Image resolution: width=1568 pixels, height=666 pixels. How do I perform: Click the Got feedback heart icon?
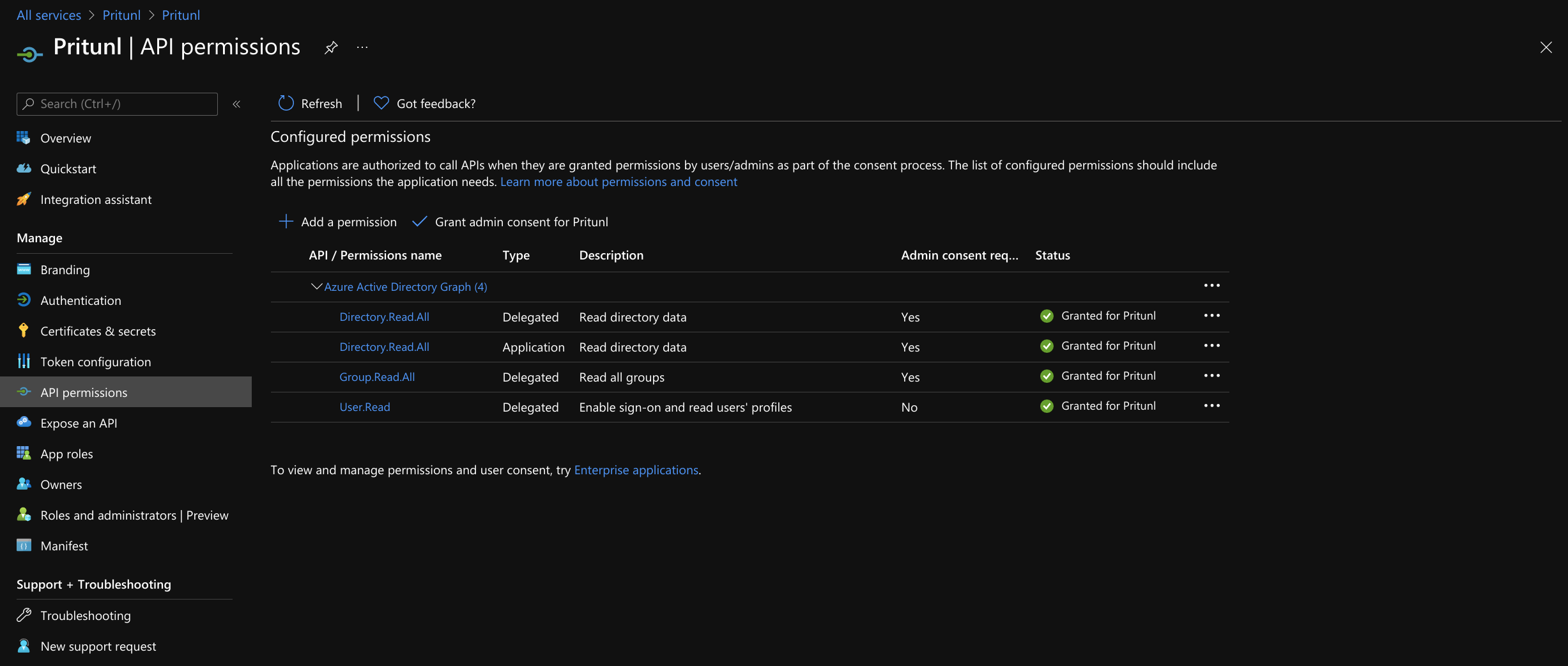[x=381, y=103]
